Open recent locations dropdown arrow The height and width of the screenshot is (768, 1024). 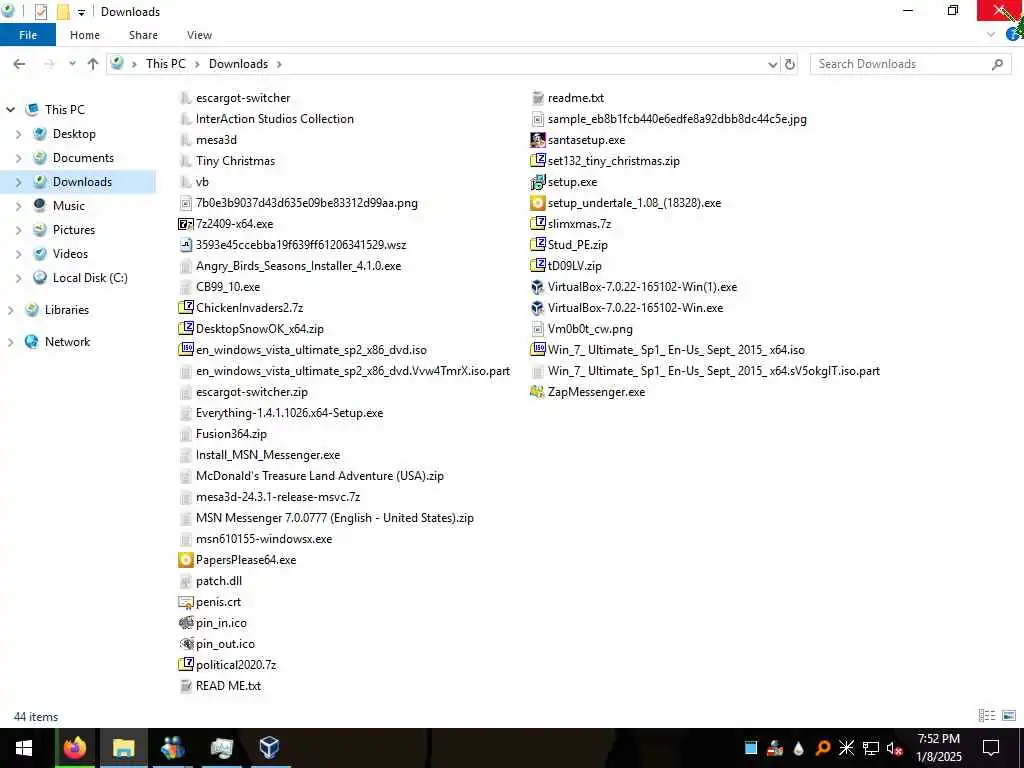72,64
